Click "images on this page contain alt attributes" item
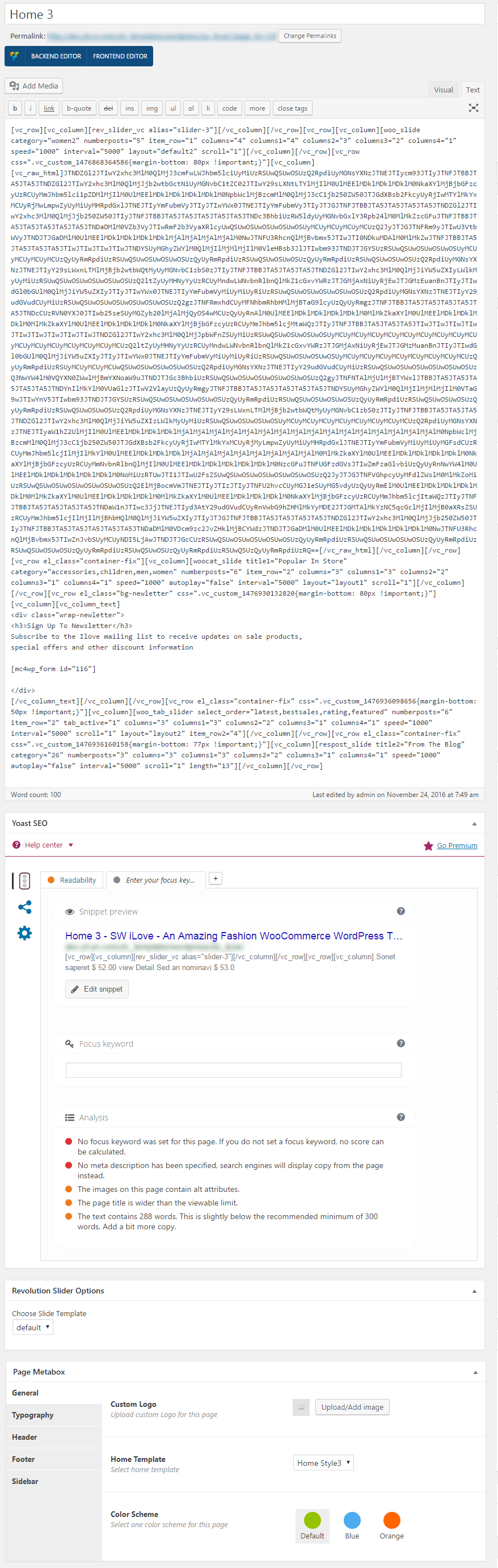 click(158, 1190)
